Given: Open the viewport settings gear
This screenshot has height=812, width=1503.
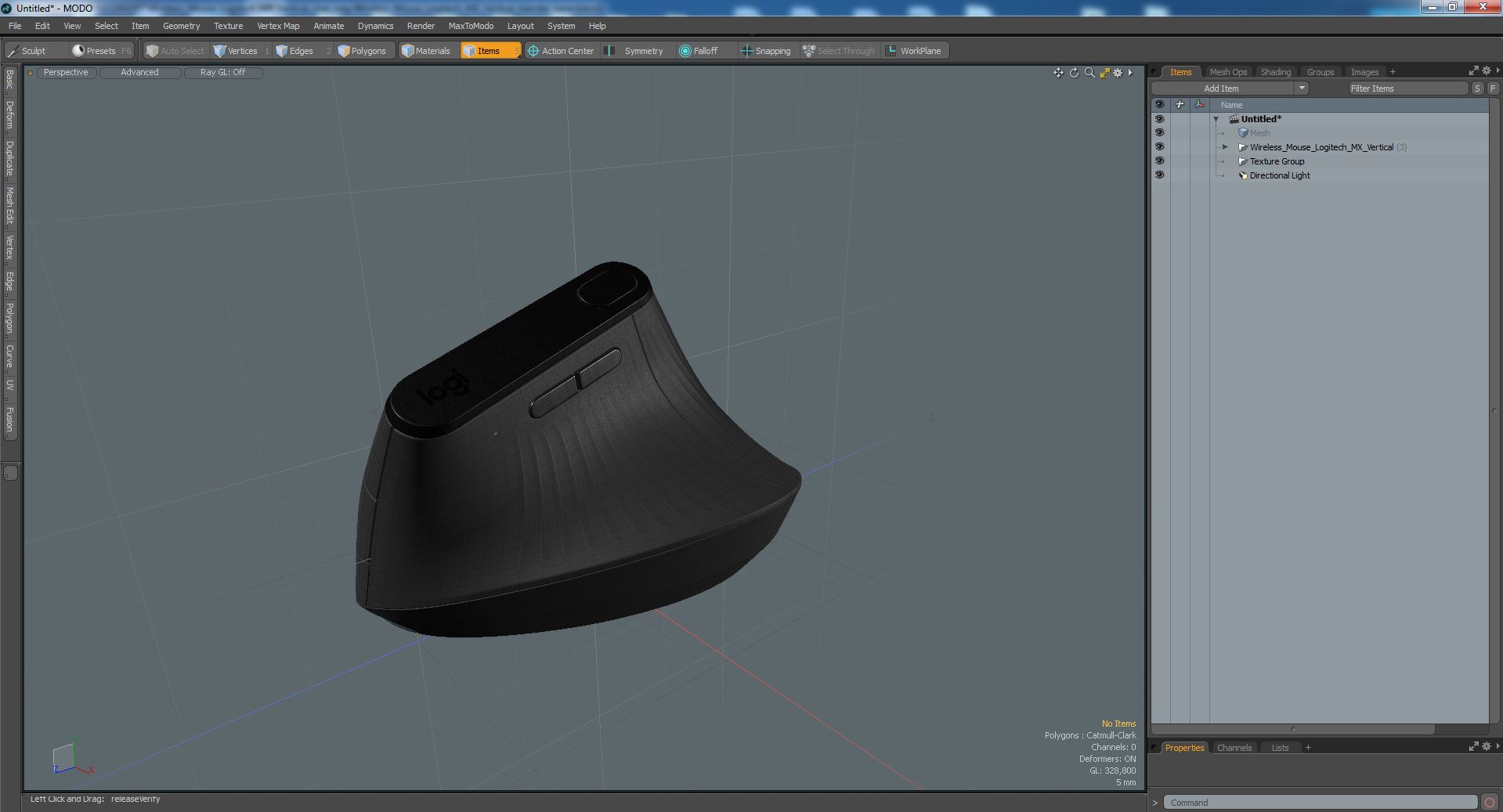Looking at the screenshot, I should [1118, 73].
